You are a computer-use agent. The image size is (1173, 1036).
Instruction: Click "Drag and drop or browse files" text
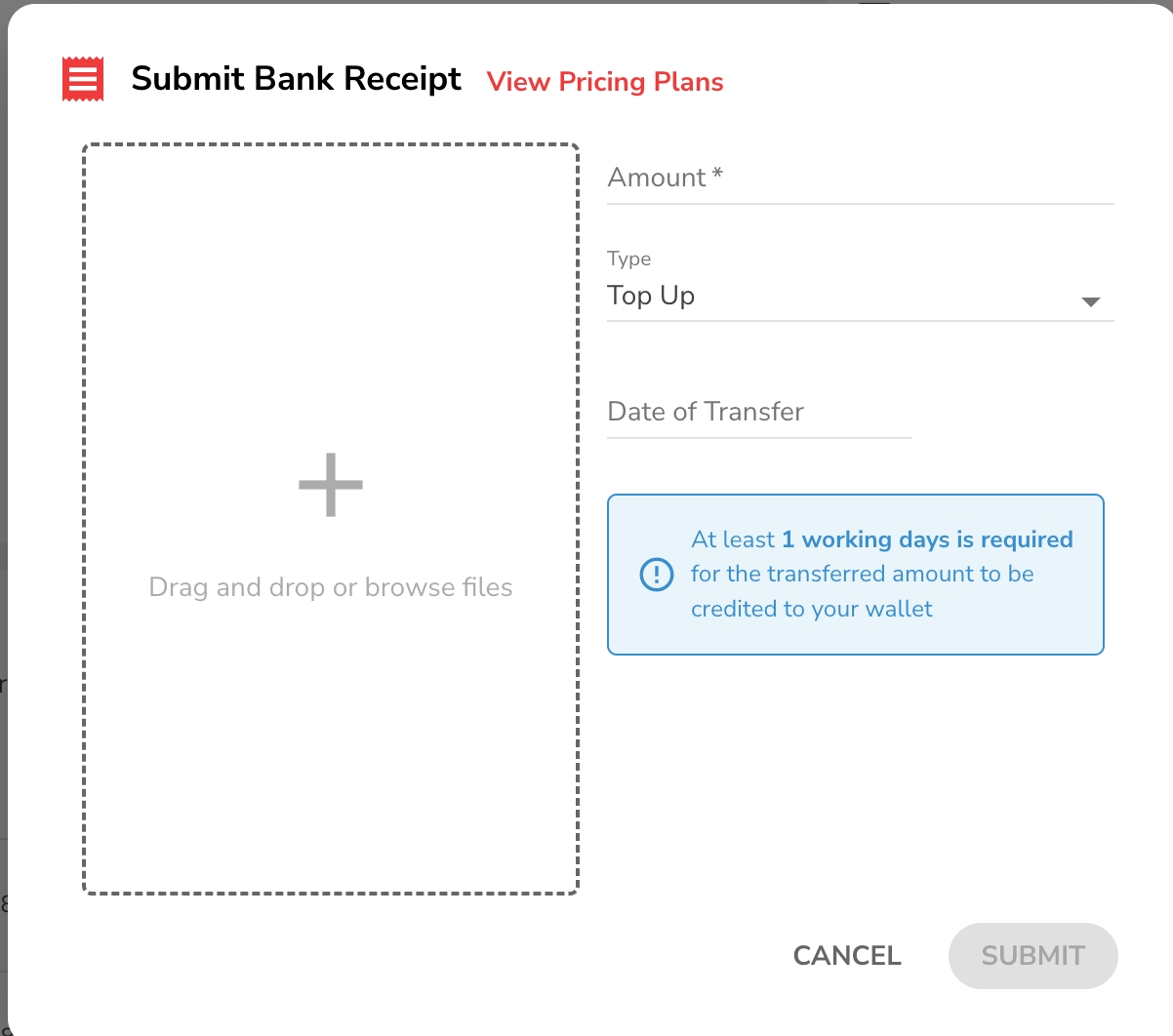[x=331, y=587]
